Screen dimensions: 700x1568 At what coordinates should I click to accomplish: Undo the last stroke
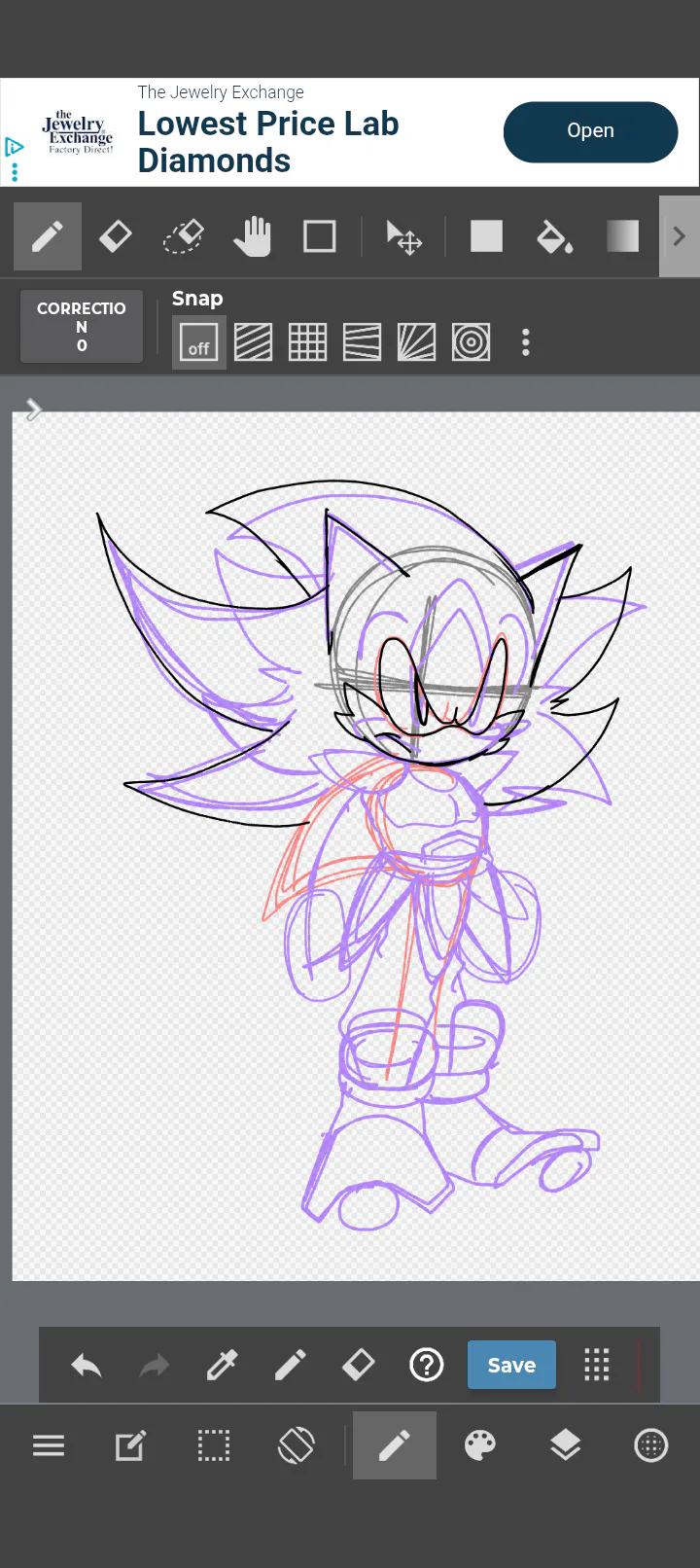click(x=87, y=1366)
